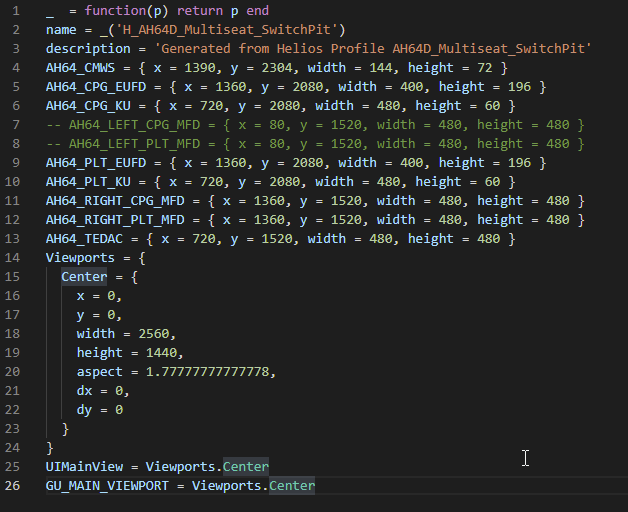Click GU_MAIN_VIEWPORT identifier on line 26
Screen dimensions: 628x512
107,486
